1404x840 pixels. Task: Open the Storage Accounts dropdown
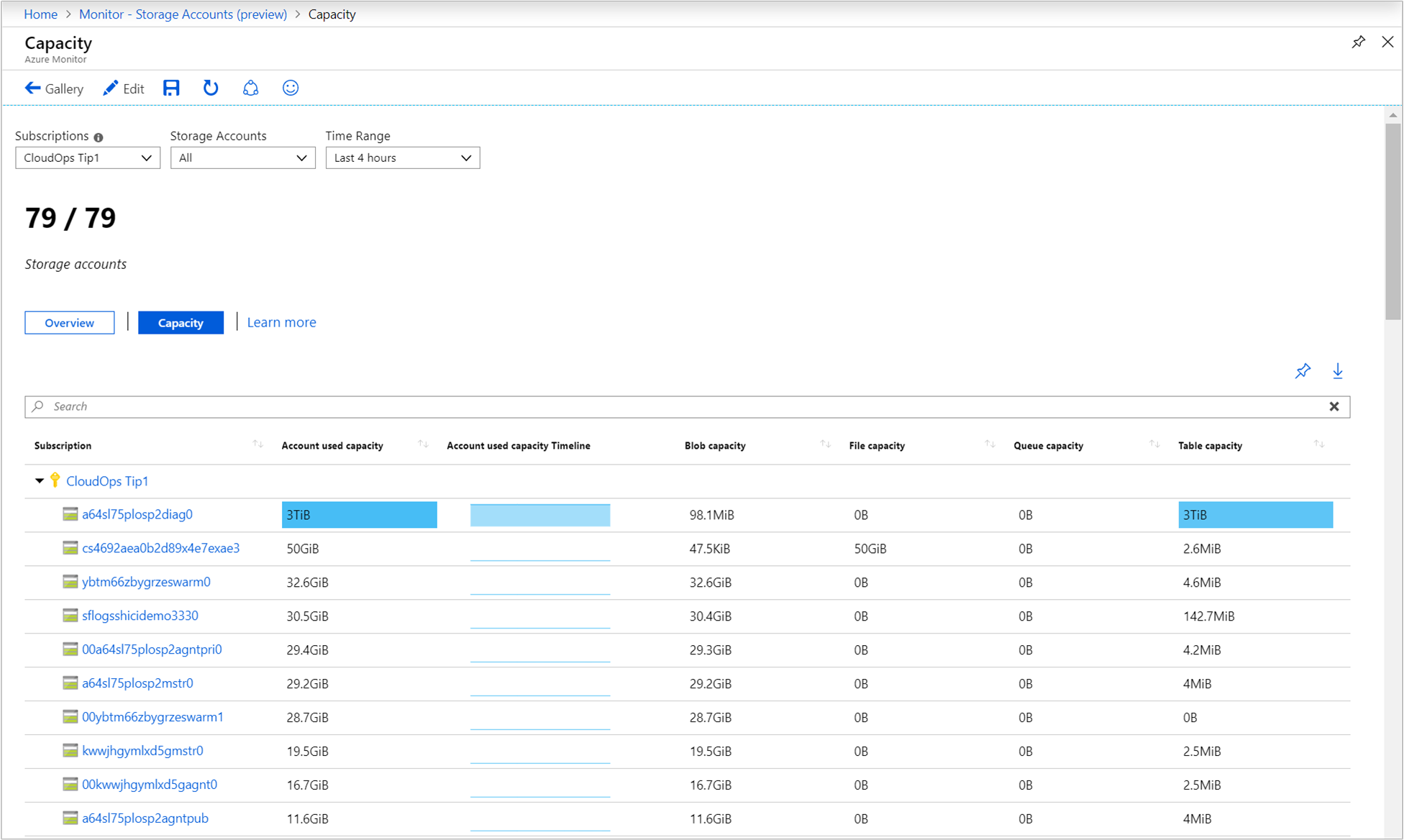tap(243, 157)
